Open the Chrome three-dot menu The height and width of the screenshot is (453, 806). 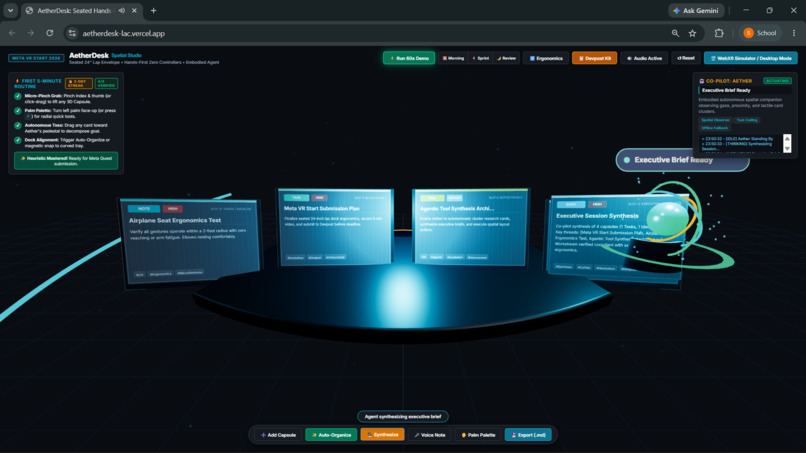[x=794, y=33]
